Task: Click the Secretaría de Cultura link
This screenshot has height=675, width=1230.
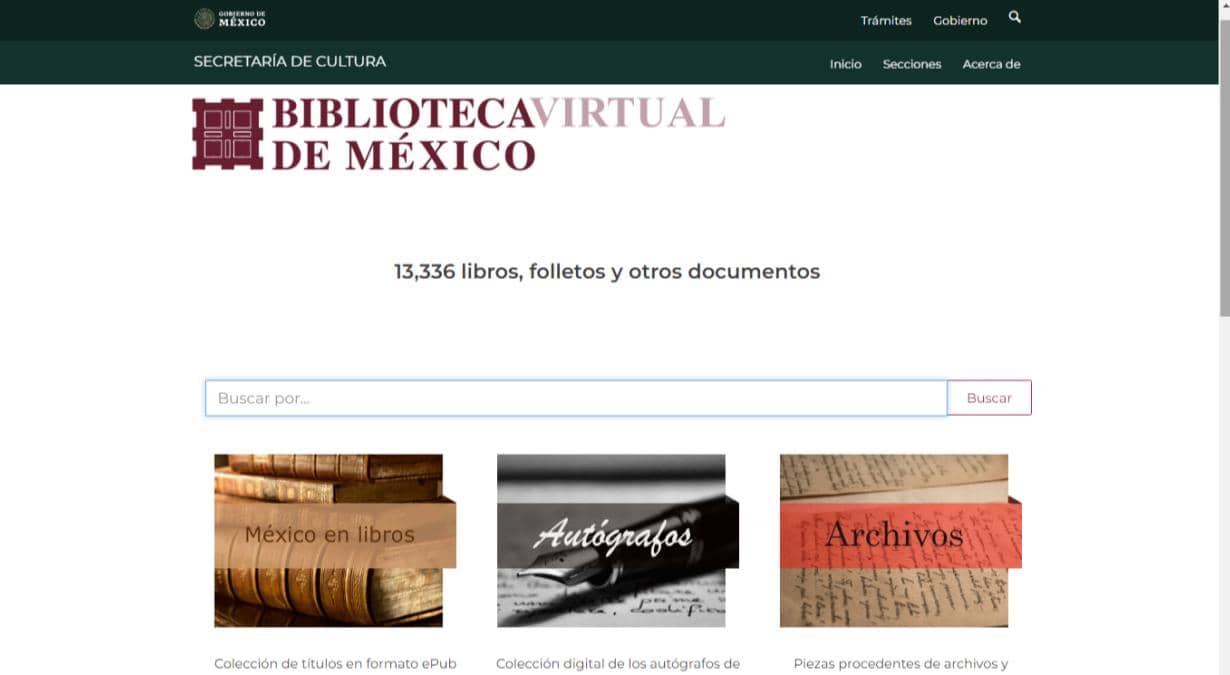Action: click(x=290, y=61)
